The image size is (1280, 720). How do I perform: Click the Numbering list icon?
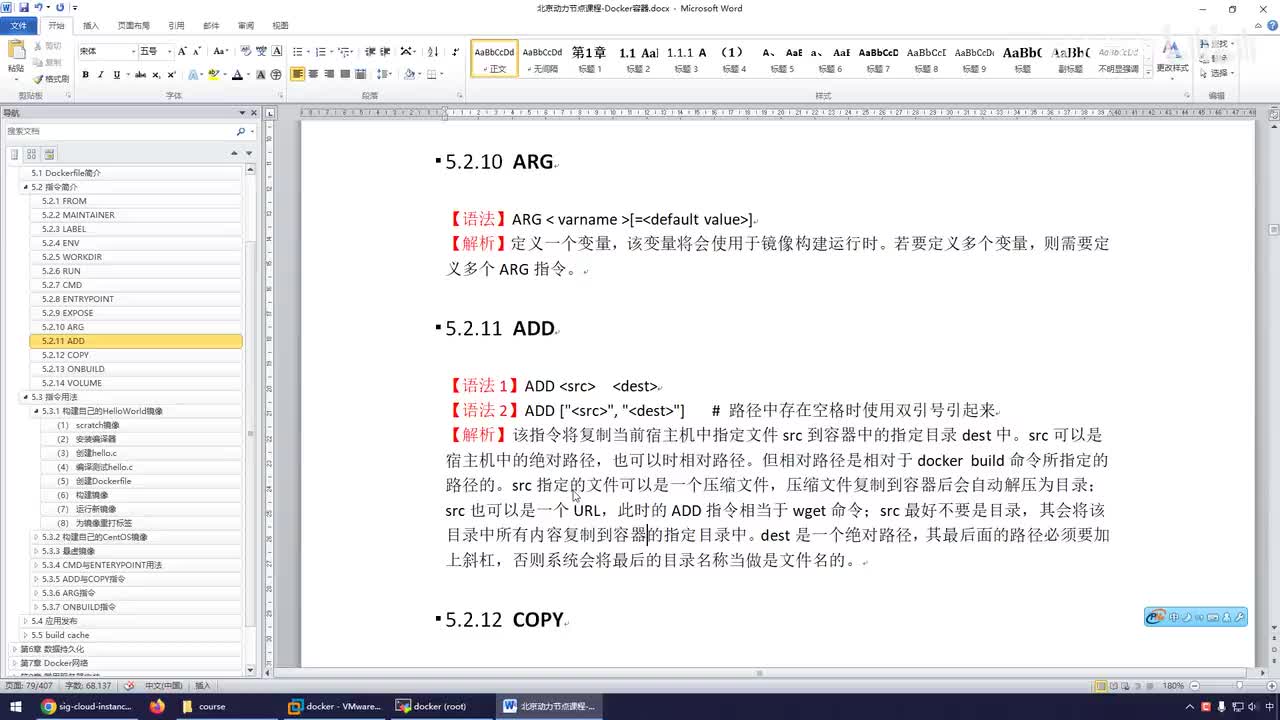[x=320, y=51]
